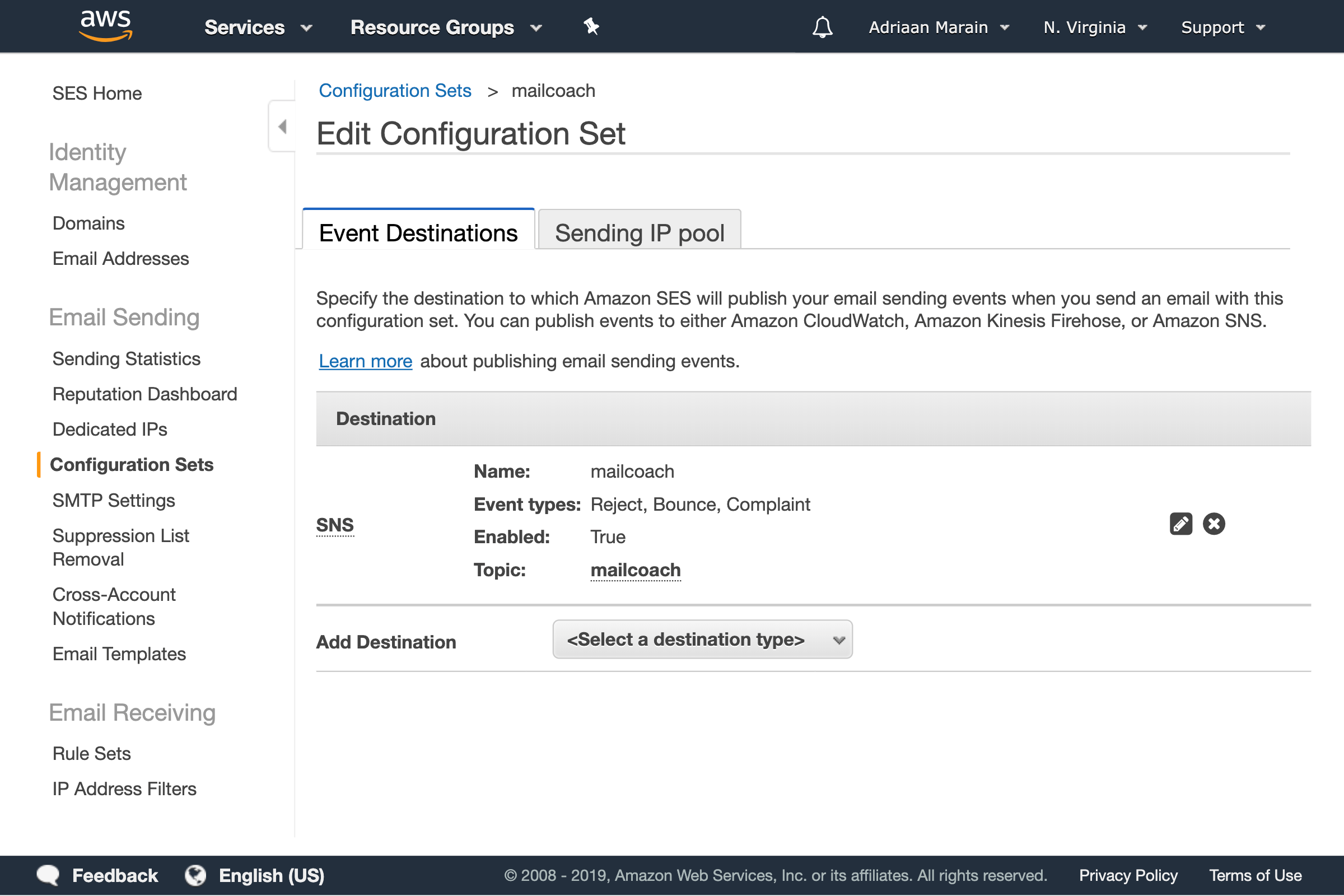This screenshot has height=896, width=1344.
Task: Click the 'mailcoach' breadcrumb text
Action: (553, 90)
